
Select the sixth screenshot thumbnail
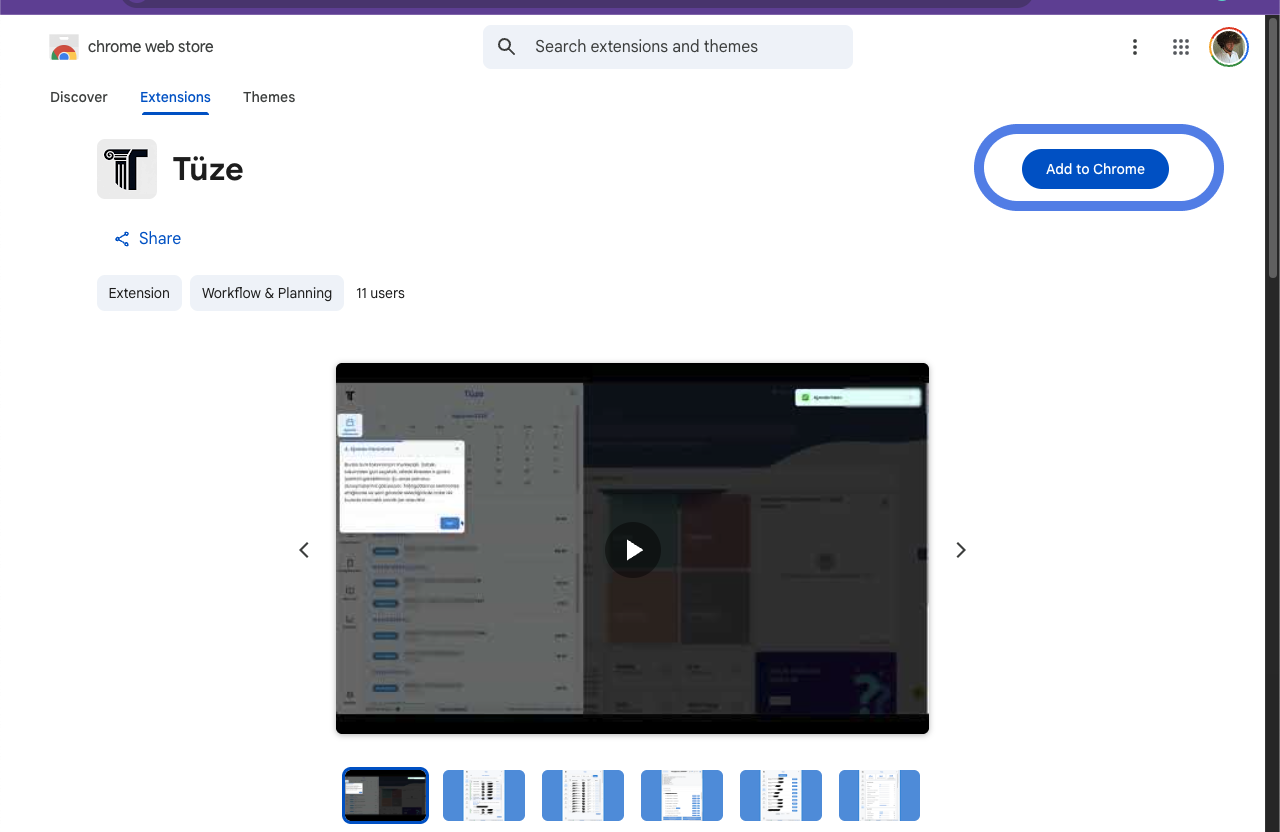click(x=880, y=795)
